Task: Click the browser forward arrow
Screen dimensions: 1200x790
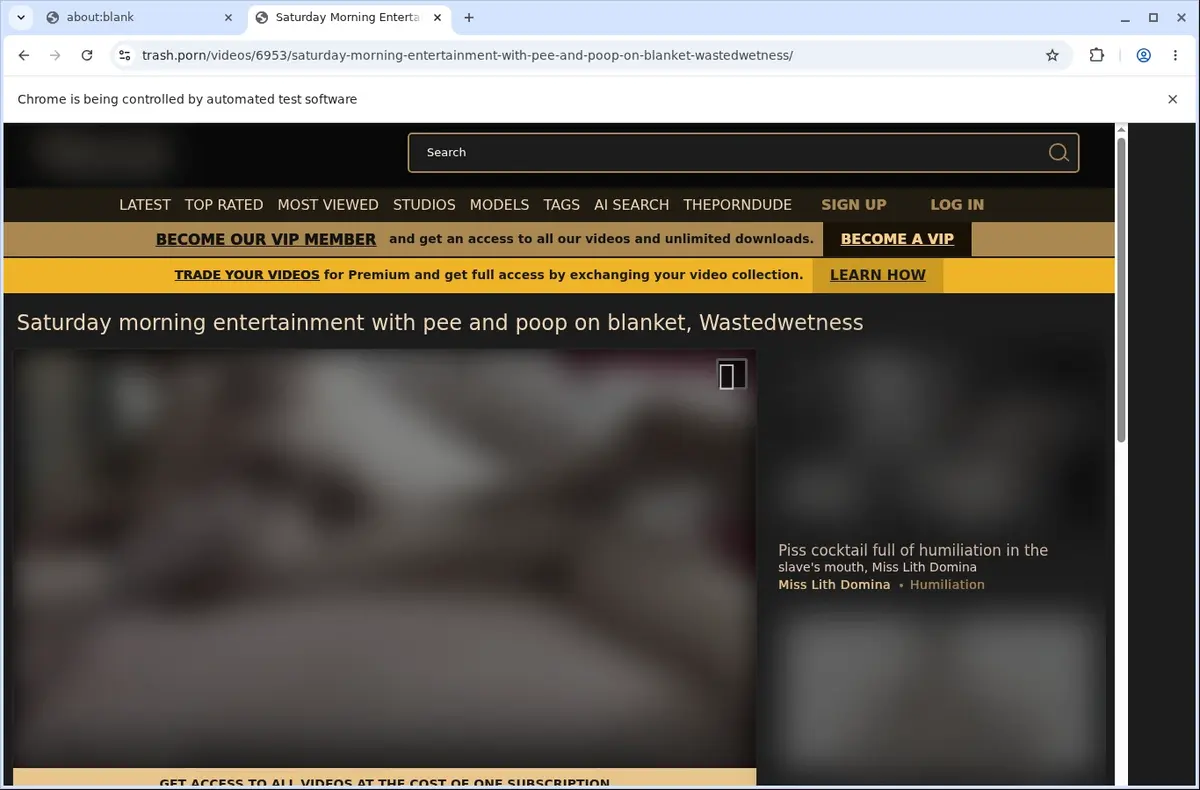Action: coord(55,56)
